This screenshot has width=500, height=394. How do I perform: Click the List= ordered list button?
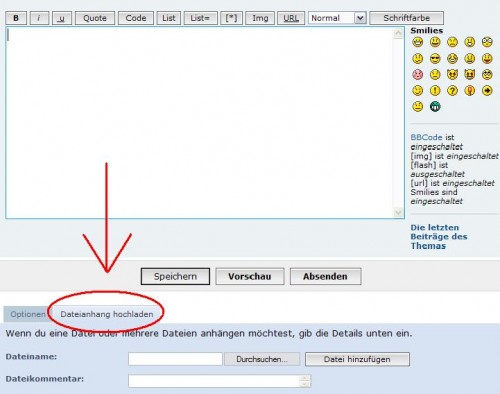pos(200,18)
